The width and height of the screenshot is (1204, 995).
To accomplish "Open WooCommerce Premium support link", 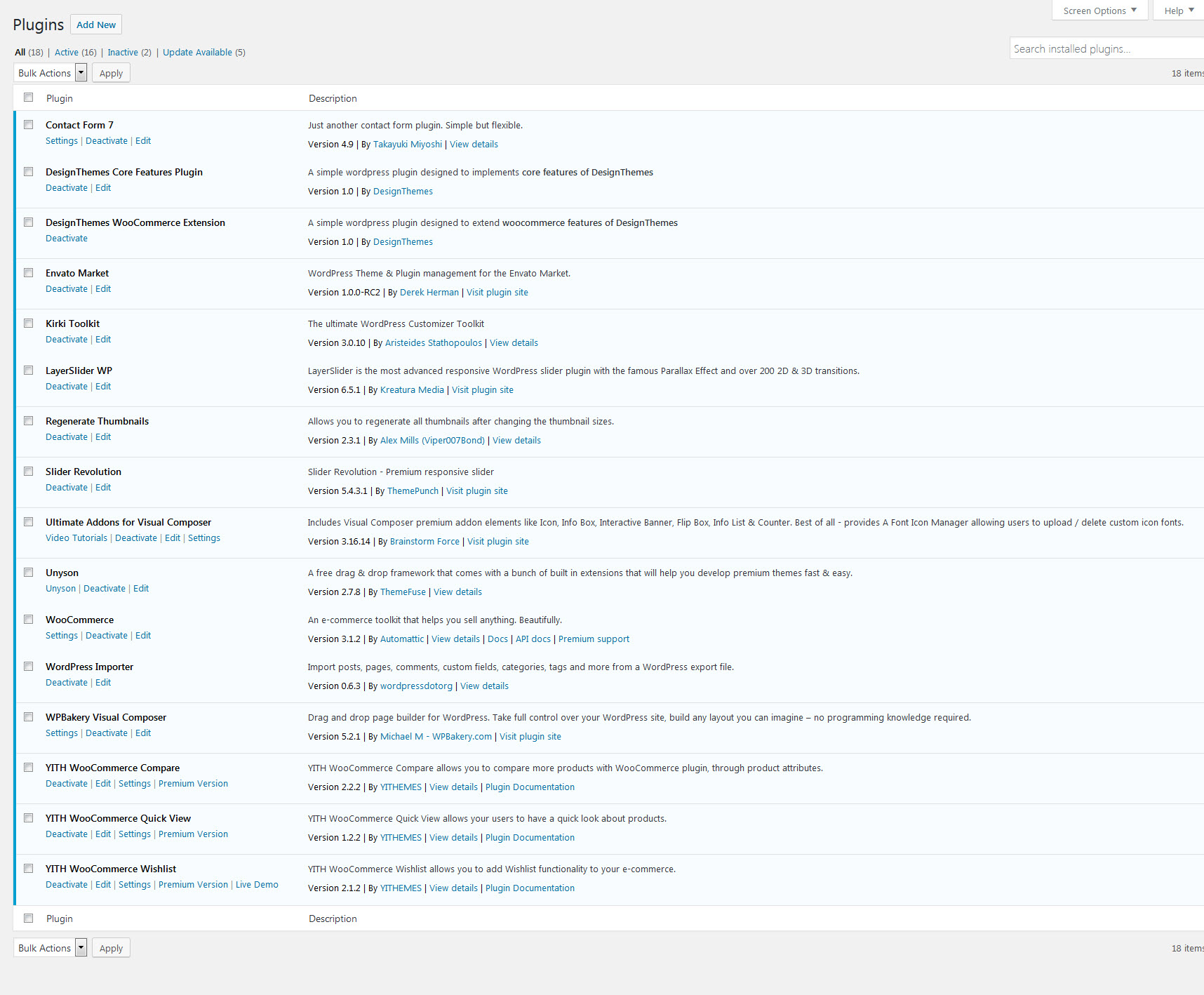I will click(594, 639).
